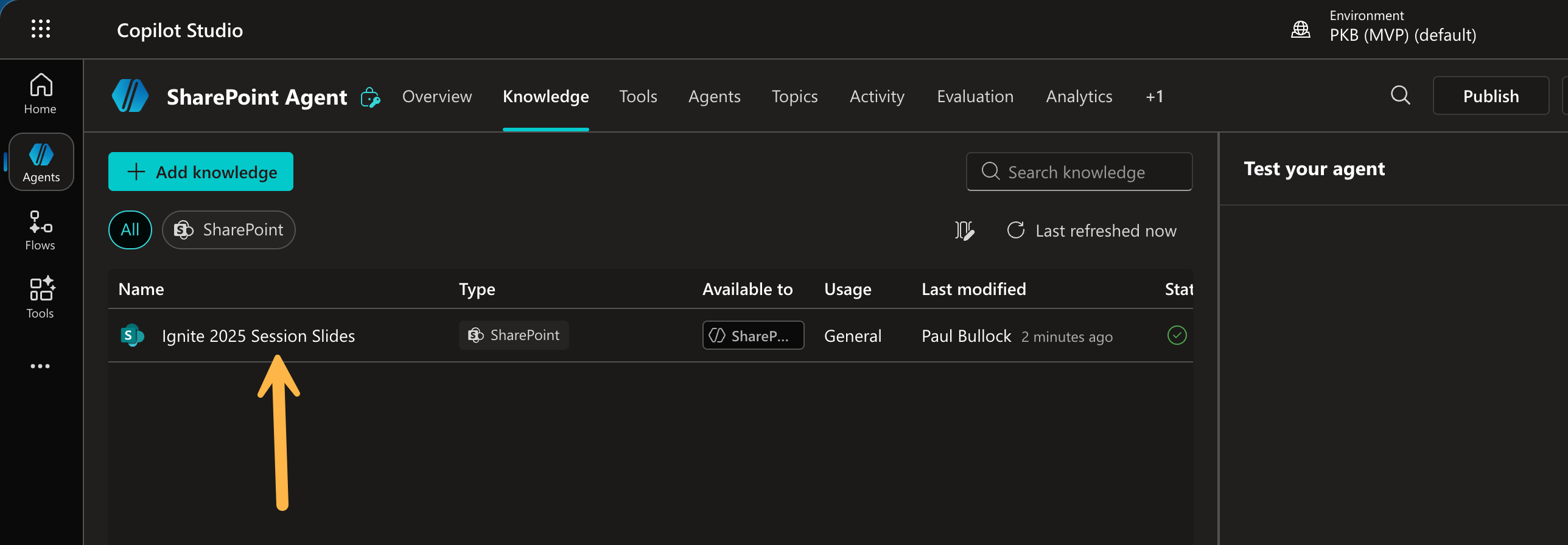Open Agents in the left sidebar
Screen dimensions: 1568x545
(x=41, y=162)
